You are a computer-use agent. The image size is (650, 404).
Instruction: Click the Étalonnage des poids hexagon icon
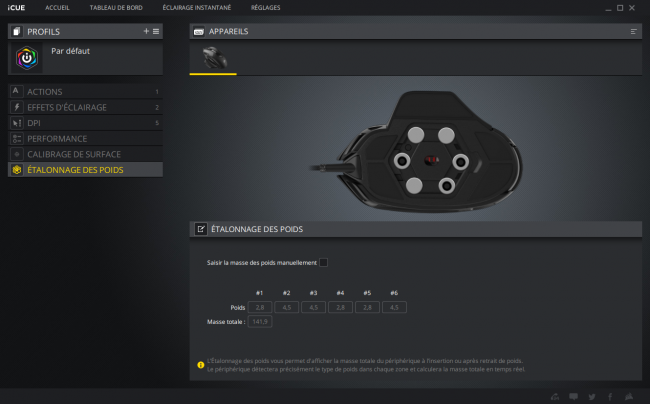tap(17, 170)
